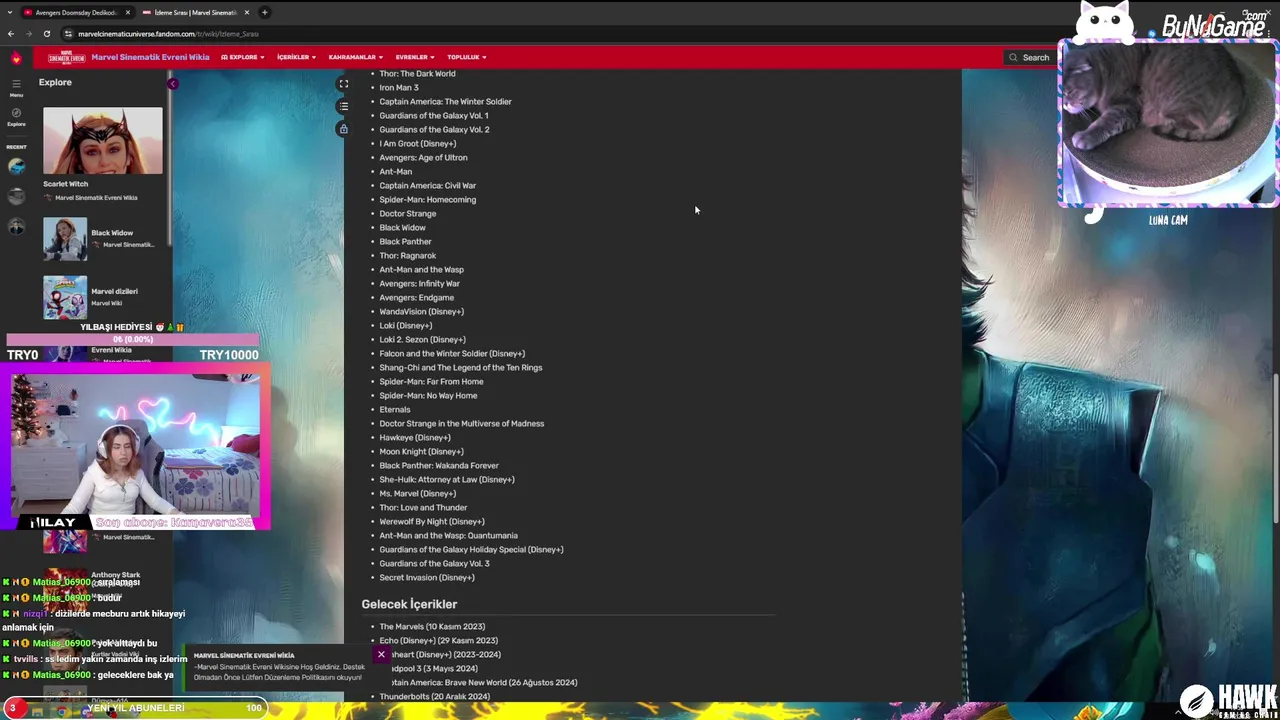This screenshot has height=720, width=1280.
Task: Click the browser forward arrow
Action: click(28, 33)
